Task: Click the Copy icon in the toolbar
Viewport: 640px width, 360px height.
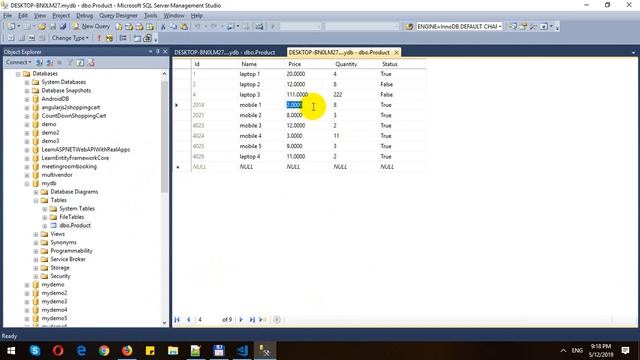Action: coord(173,27)
